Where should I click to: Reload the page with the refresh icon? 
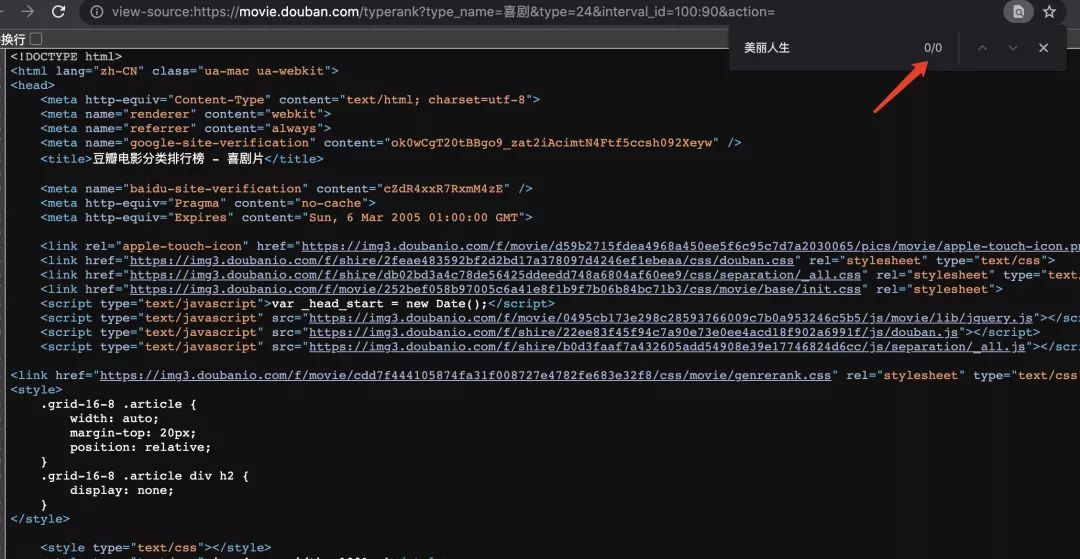coord(59,11)
